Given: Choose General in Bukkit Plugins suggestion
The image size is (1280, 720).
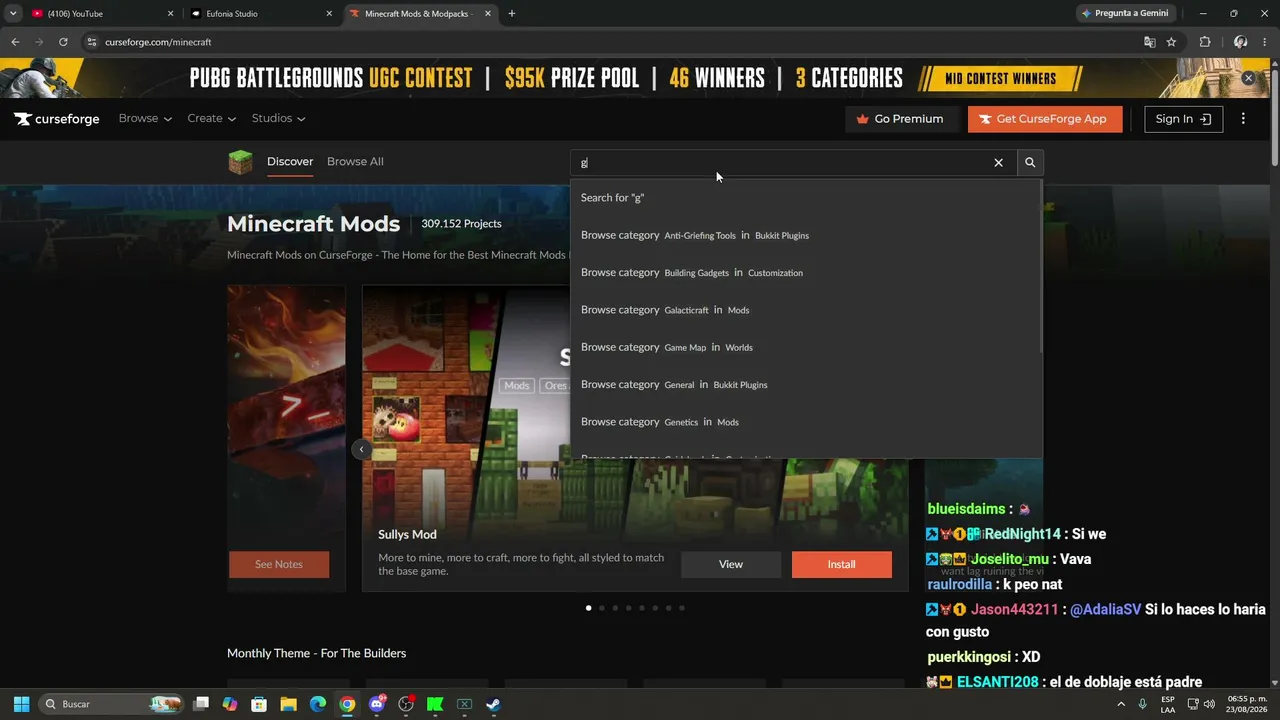Looking at the screenshot, I should 806,384.
